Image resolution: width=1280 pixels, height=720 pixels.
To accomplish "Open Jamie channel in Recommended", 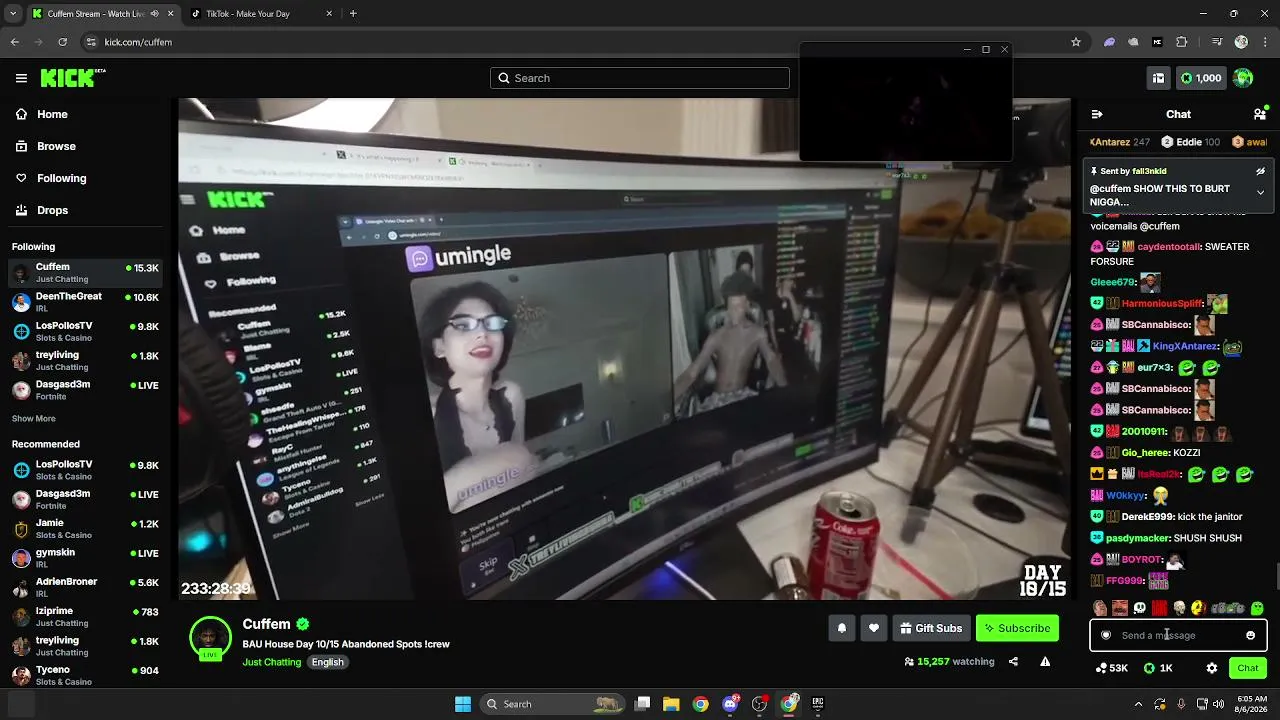I will pos(86,528).
